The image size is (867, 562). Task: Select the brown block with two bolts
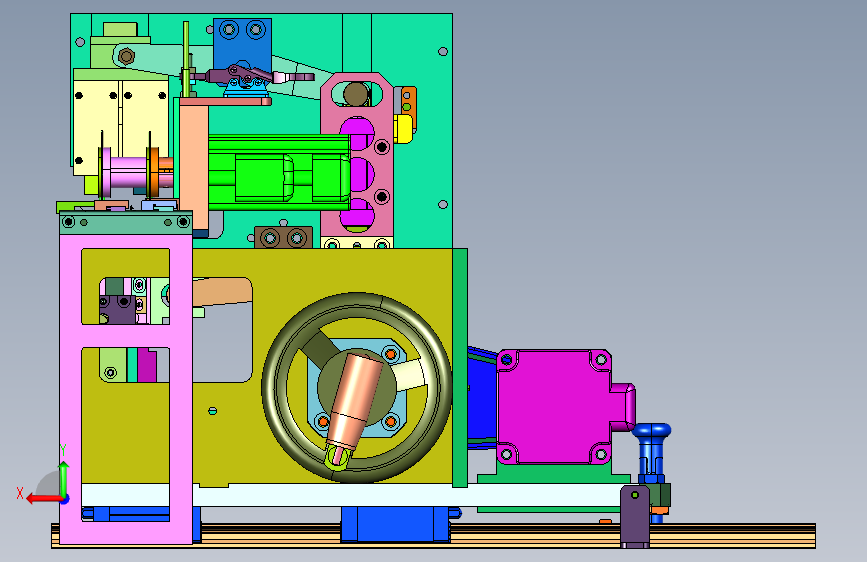point(283,237)
